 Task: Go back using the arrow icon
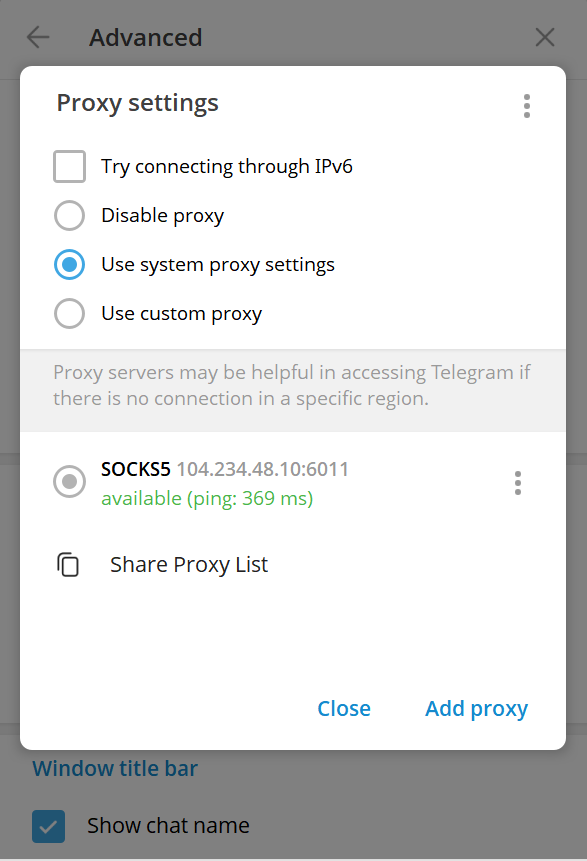(x=36, y=37)
